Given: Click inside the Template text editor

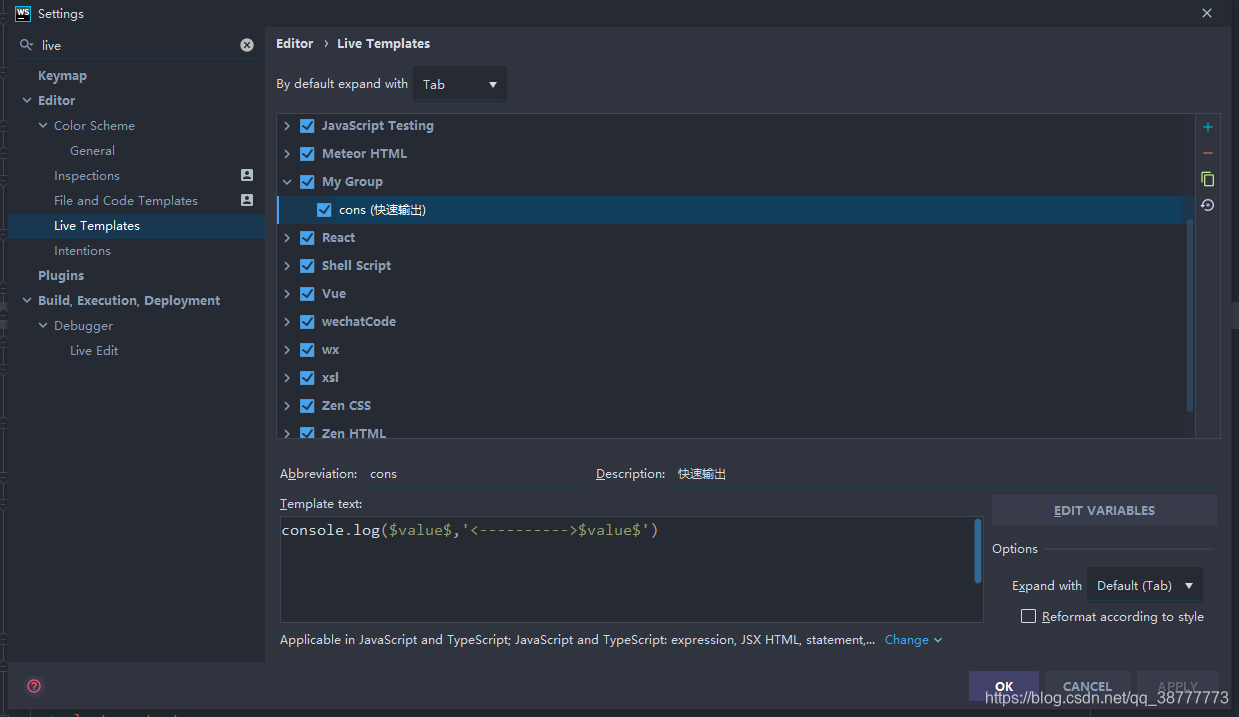Looking at the screenshot, I should pyautogui.click(x=627, y=570).
